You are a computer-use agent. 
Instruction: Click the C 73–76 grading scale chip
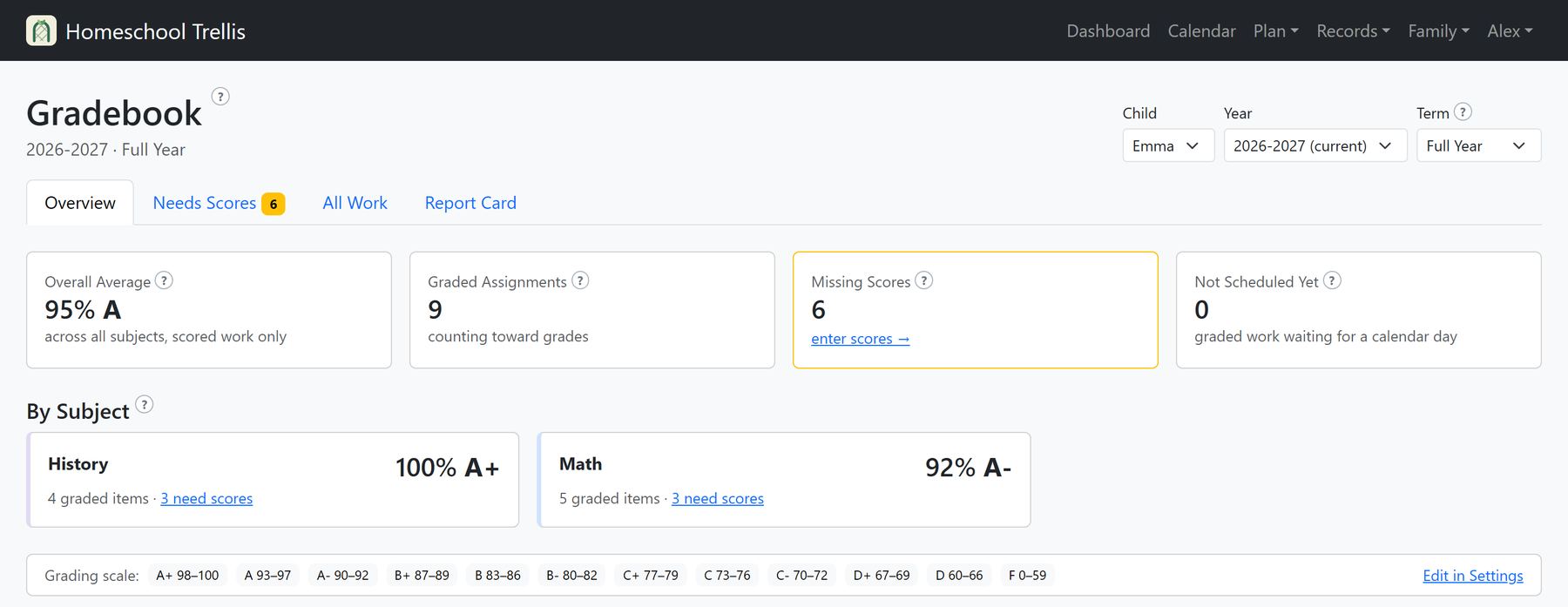(727, 575)
